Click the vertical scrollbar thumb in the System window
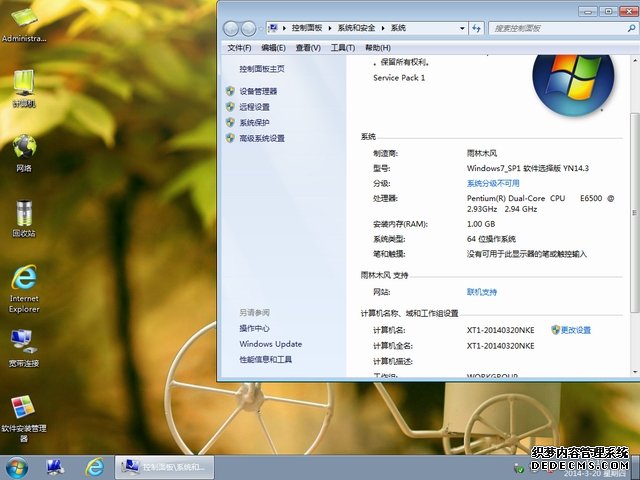Screen dimensions: 640x480 click(x=635, y=212)
